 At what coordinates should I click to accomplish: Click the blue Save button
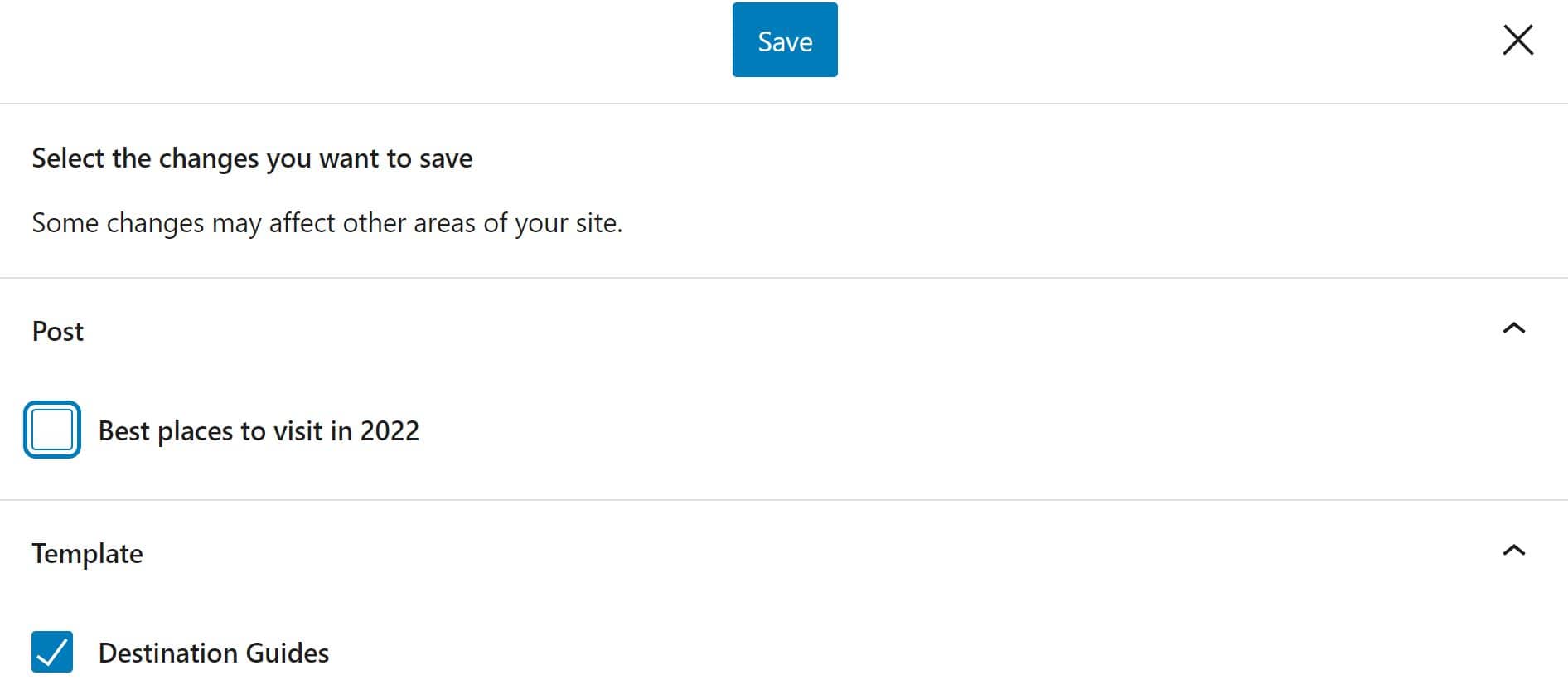(x=784, y=41)
